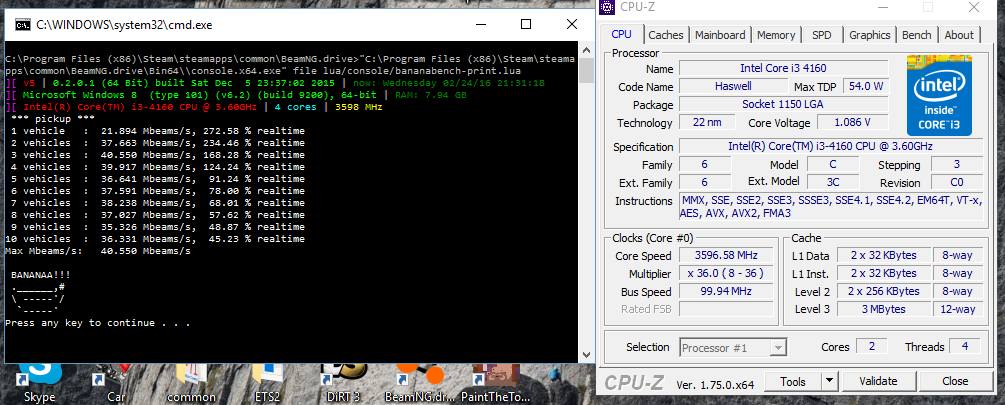Click the Code Name value Haswell
Image resolution: width=1005 pixels, height=405 pixels.
click(x=733, y=86)
